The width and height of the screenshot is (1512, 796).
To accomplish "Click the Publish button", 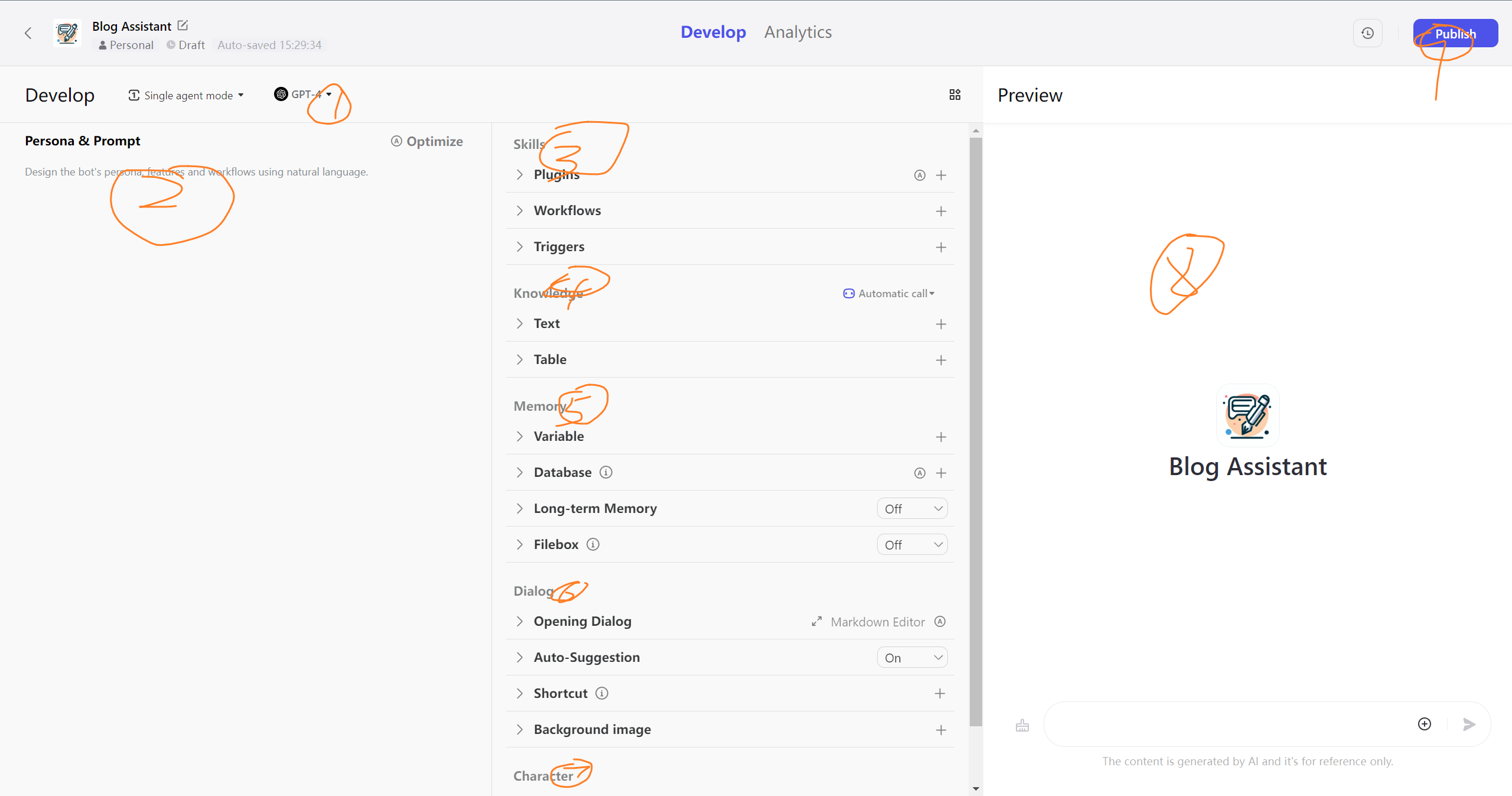I will coord(1455,34).
